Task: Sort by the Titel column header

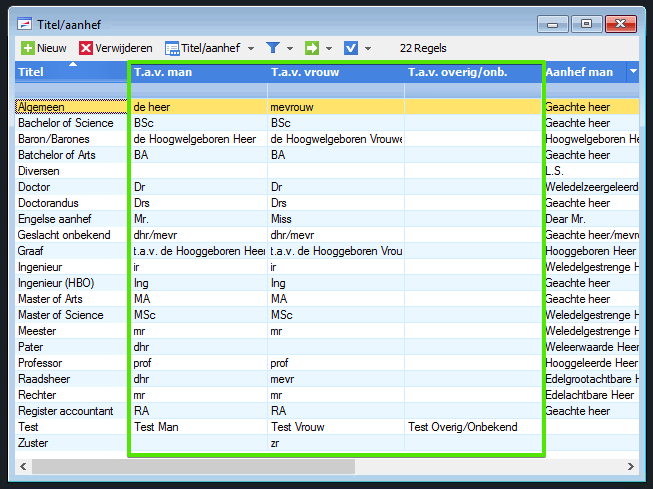Action: (60, 72)
